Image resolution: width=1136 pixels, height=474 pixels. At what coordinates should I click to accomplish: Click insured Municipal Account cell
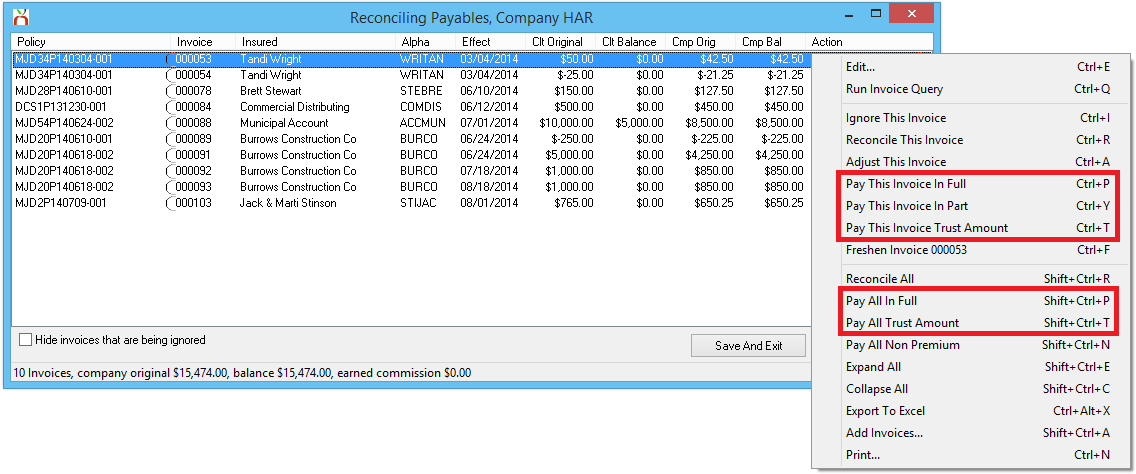click(x=284, y=123)
